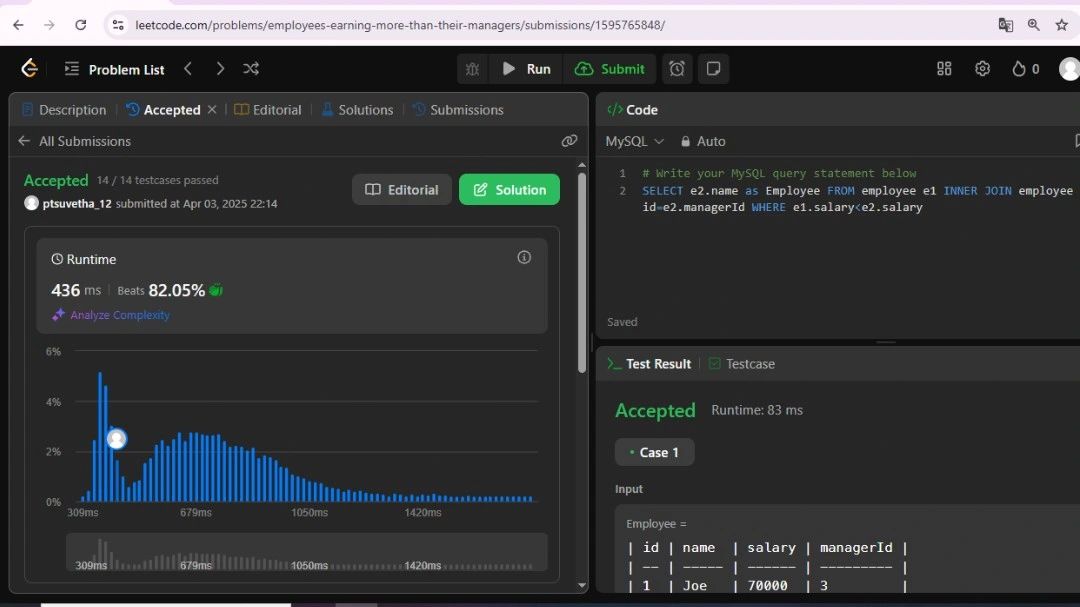
Task: Click the '14 / 14 testcases passed' text
Action: pos(157,180)
